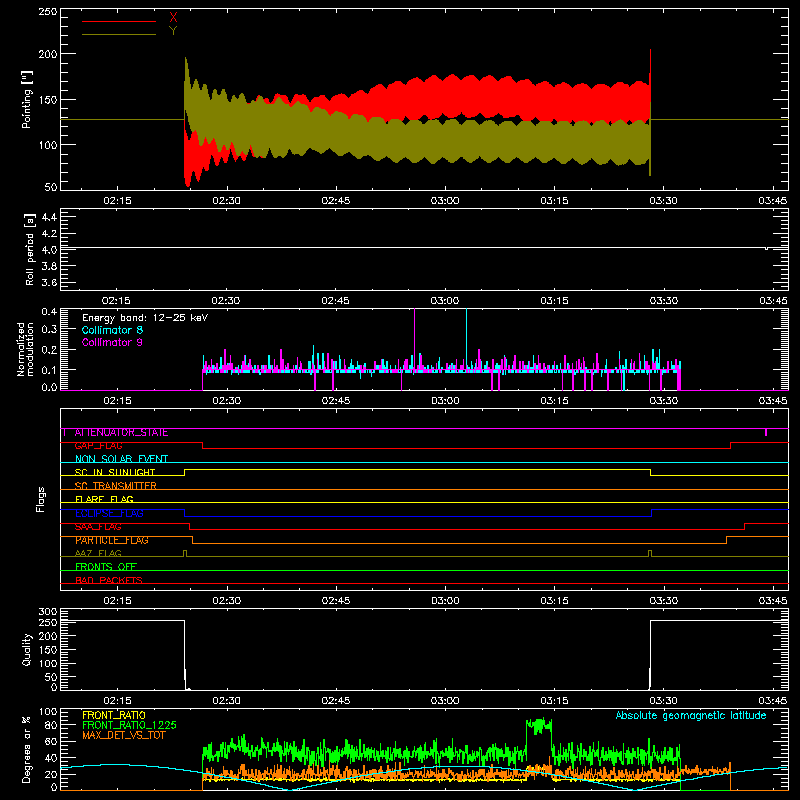Click the ECLIPSE_FLAG label
The image size is (800, 800).
(109, 513)
